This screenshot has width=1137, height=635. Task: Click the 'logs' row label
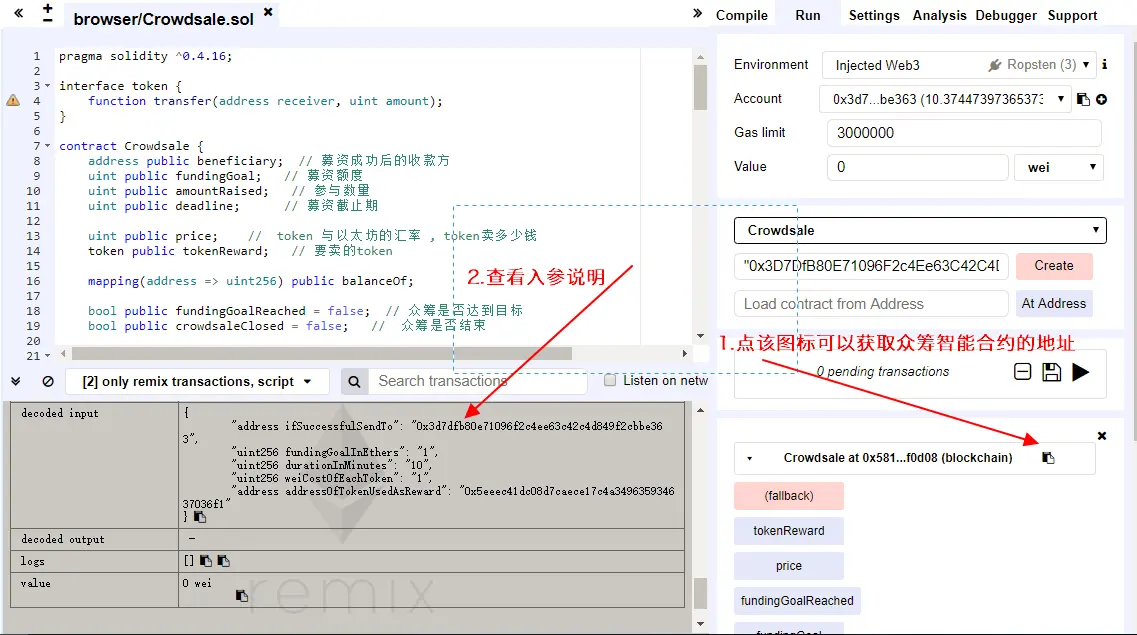(33, 561)
